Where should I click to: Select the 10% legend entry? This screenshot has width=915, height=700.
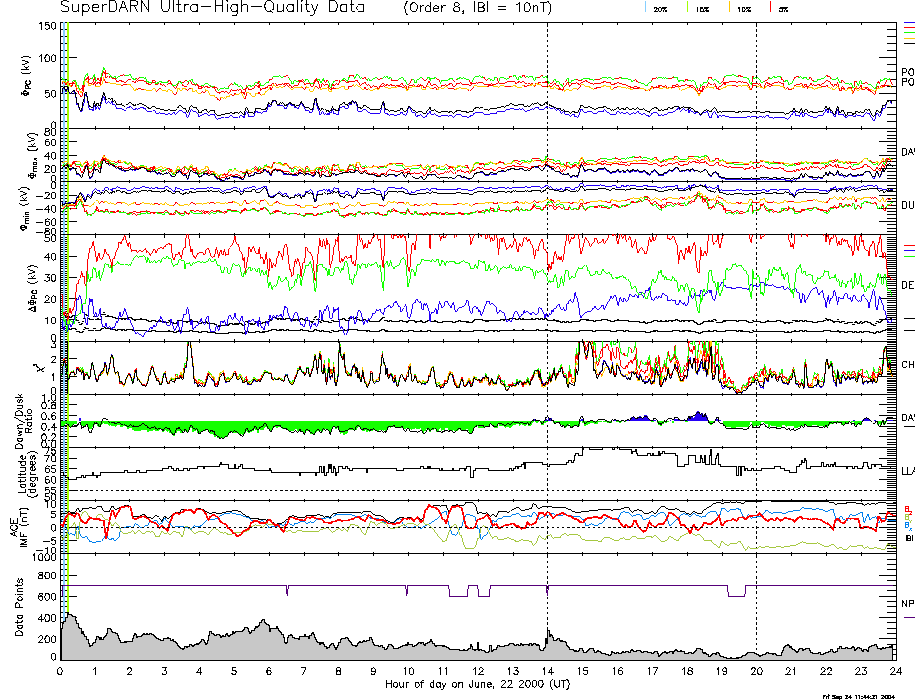(743, 8)
